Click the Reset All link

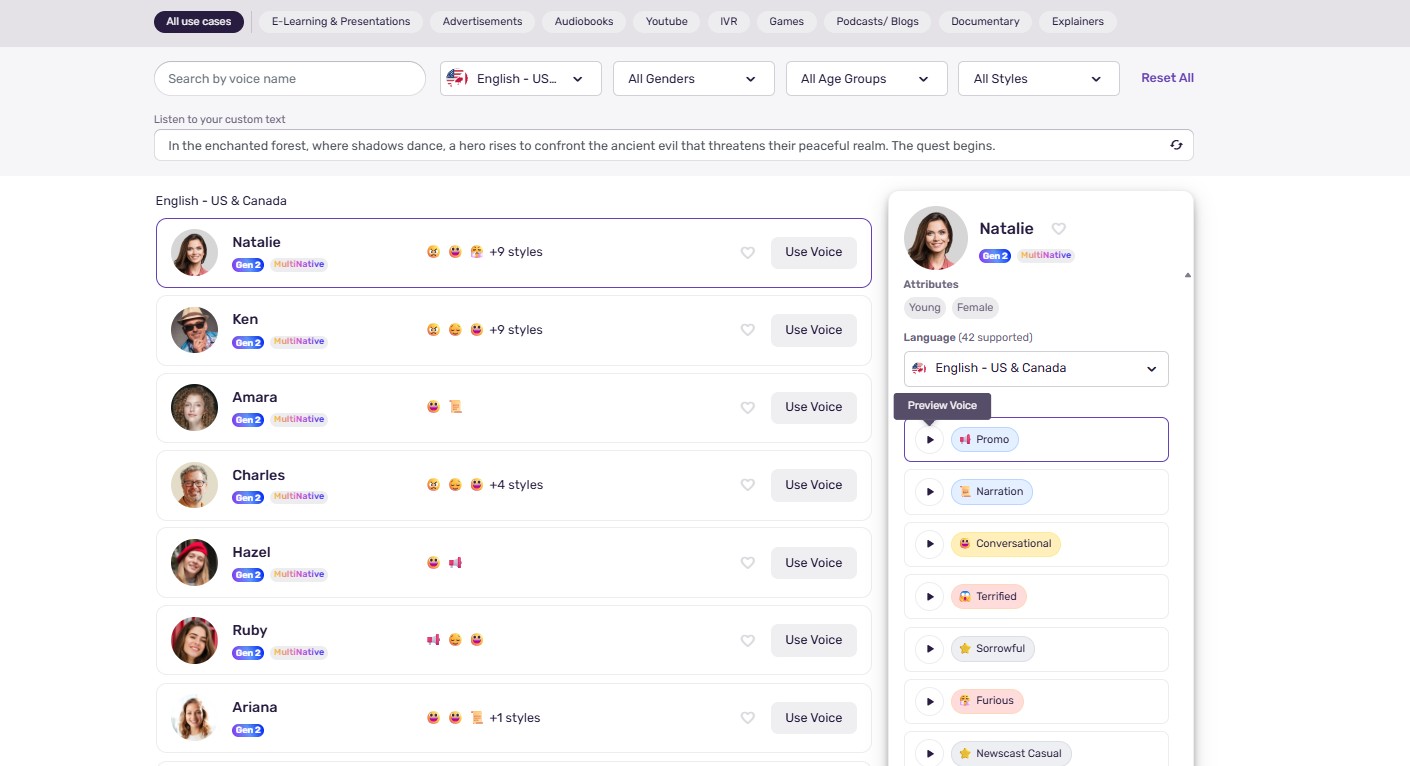click(x=1167, y=78)
